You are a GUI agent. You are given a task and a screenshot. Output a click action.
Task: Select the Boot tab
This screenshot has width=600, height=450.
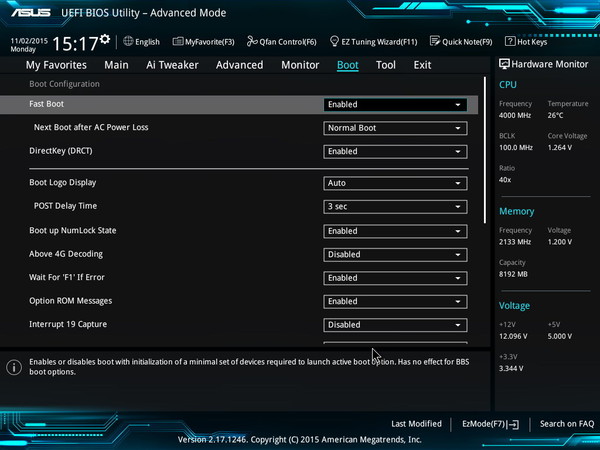[347, 65]
